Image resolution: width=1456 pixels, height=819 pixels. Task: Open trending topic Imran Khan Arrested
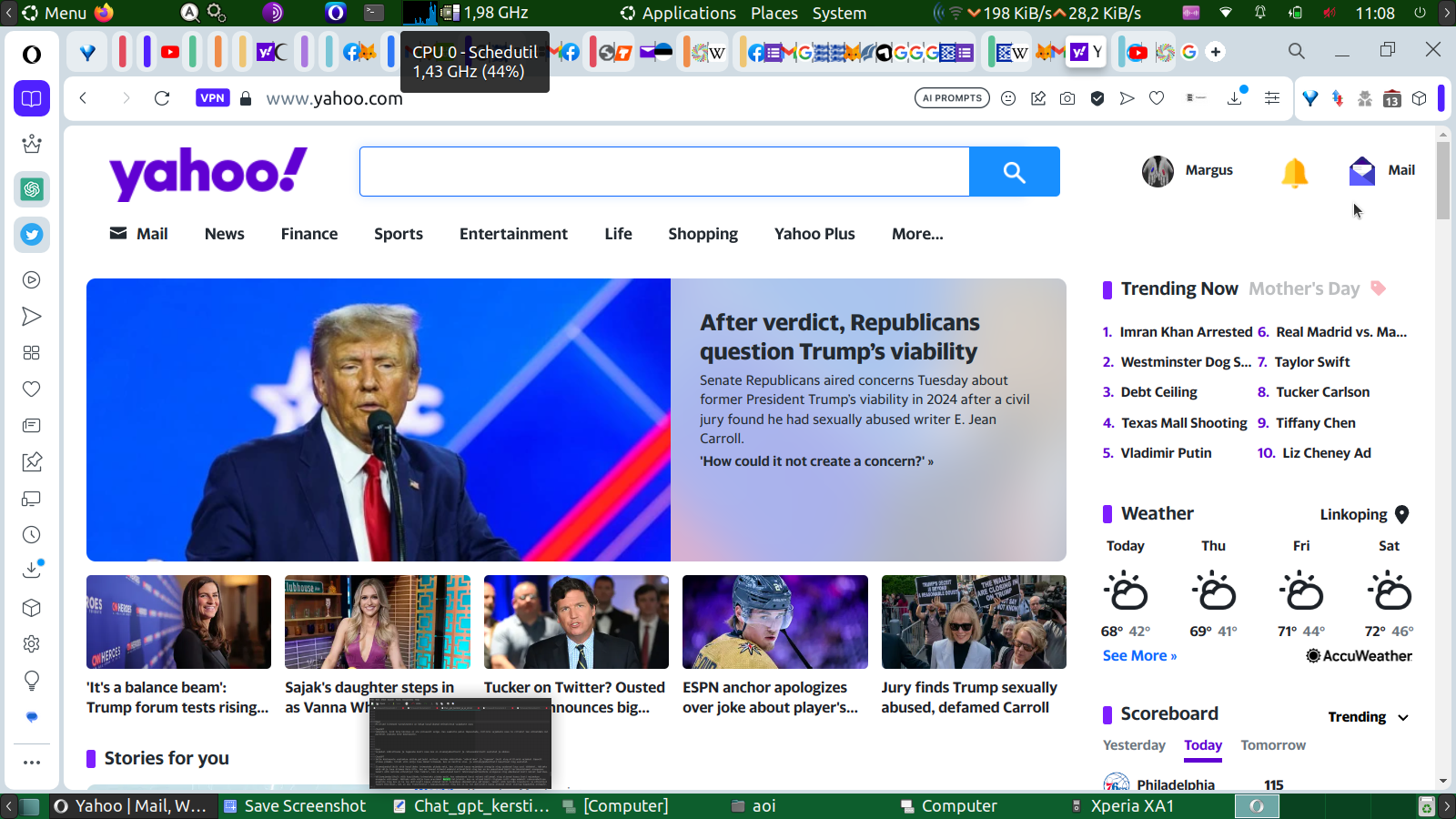click(1186, 332)
